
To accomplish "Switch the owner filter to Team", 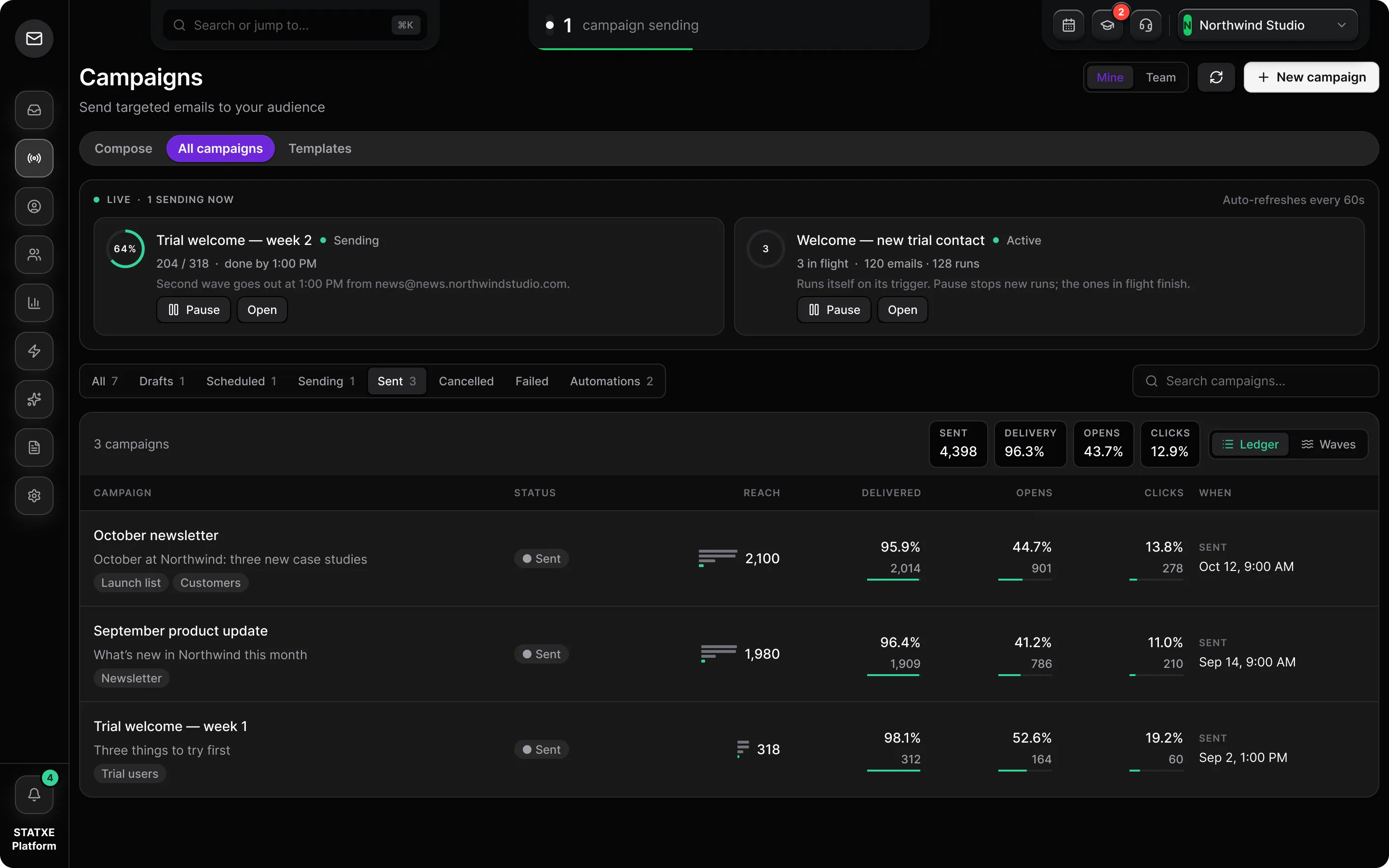I will 1160,78.
